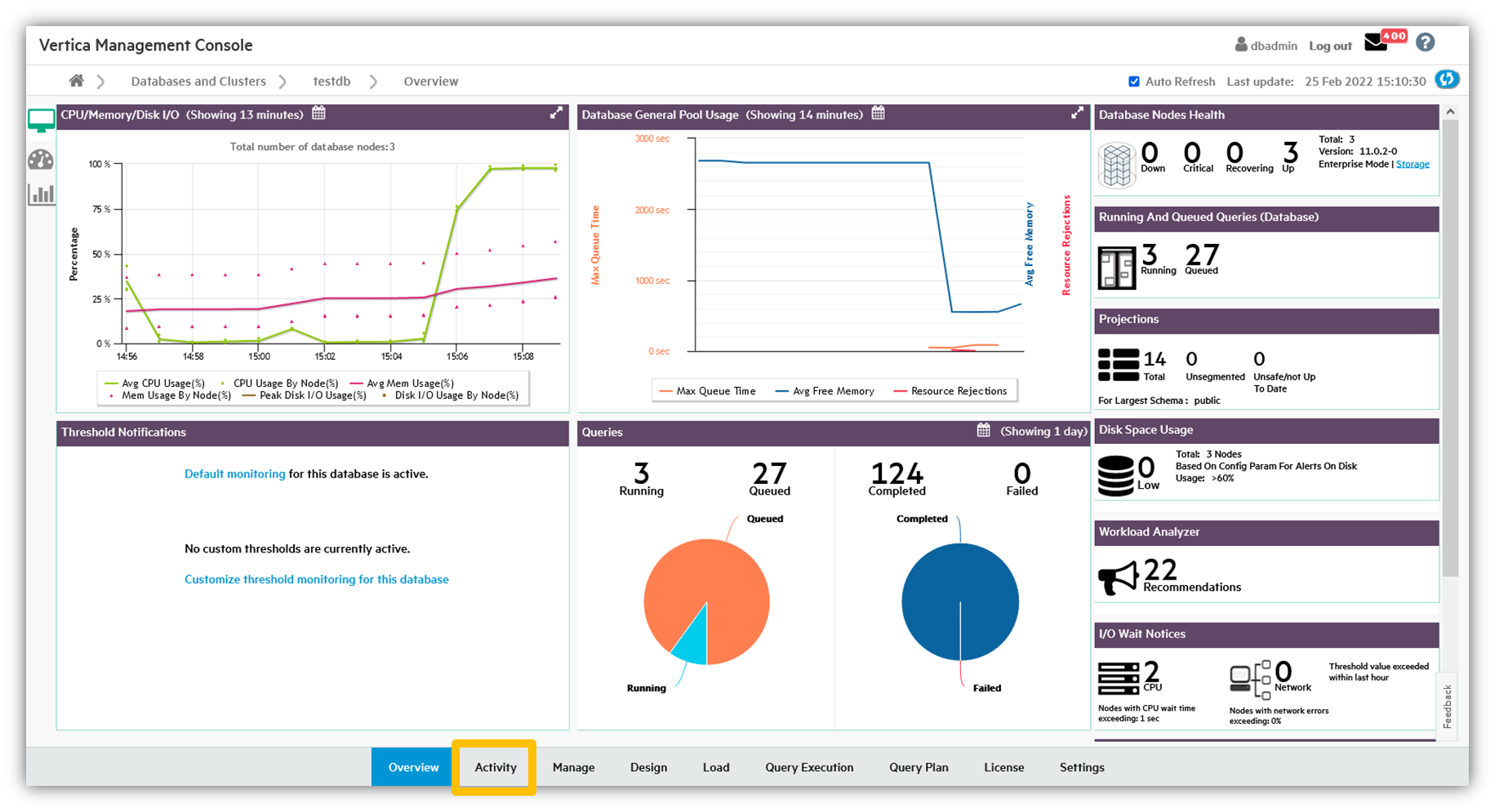
Task: Open the Query Execution tab
Action: pyautogui.click(x=808, y=767)
